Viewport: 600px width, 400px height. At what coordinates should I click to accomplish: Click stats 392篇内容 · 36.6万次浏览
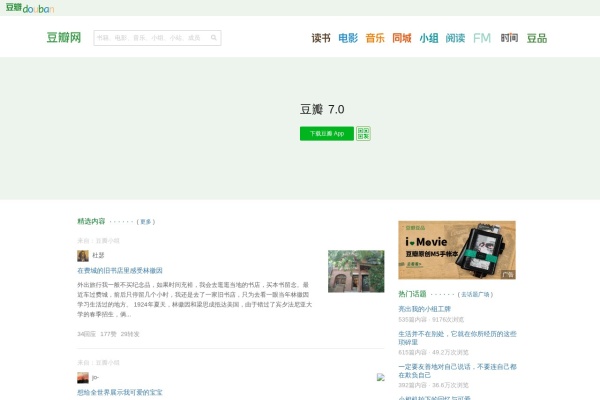pyautogui.click(x=433, y=385)
